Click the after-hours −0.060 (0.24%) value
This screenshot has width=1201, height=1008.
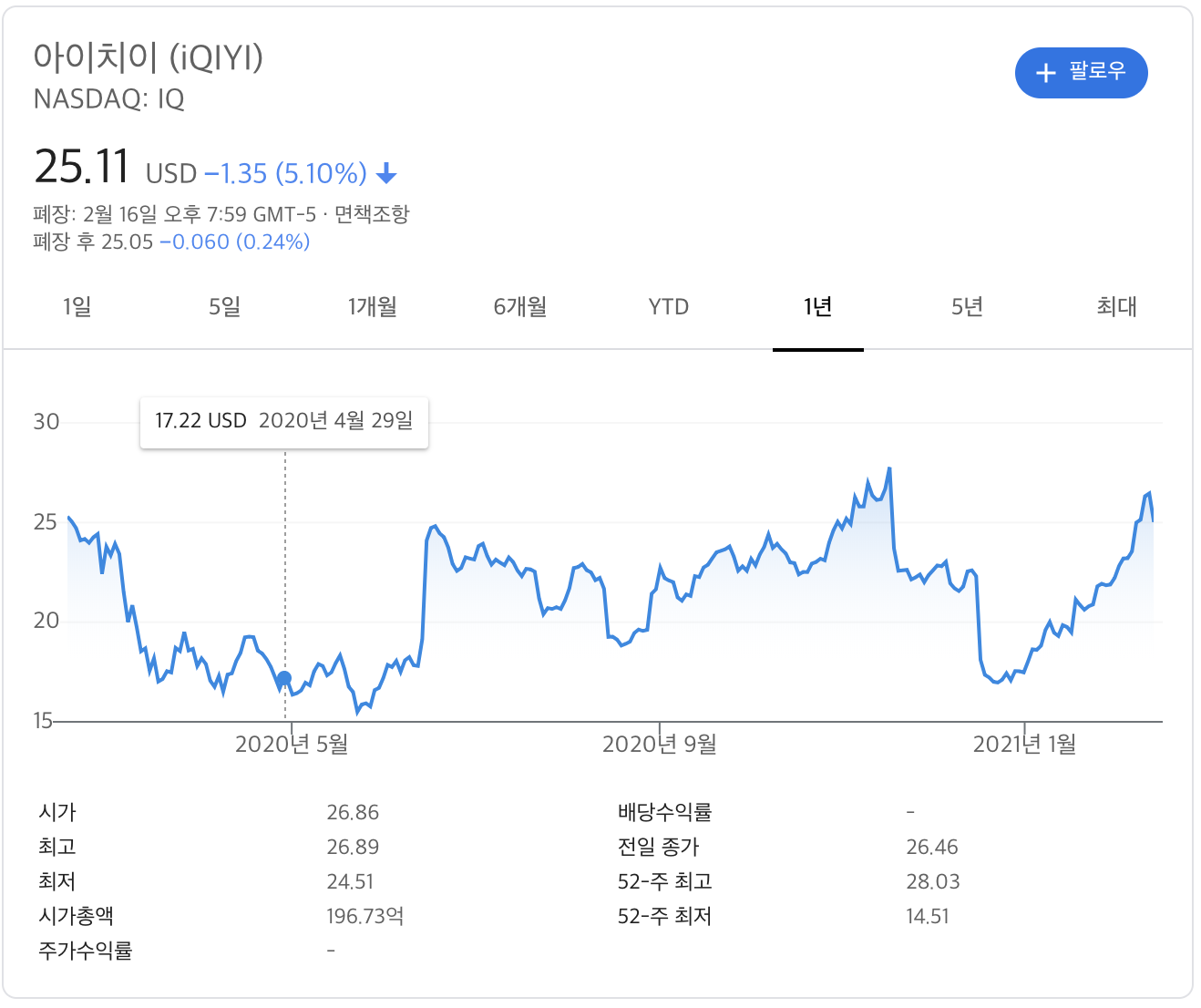pyautogui.click(x=235, y=242)
